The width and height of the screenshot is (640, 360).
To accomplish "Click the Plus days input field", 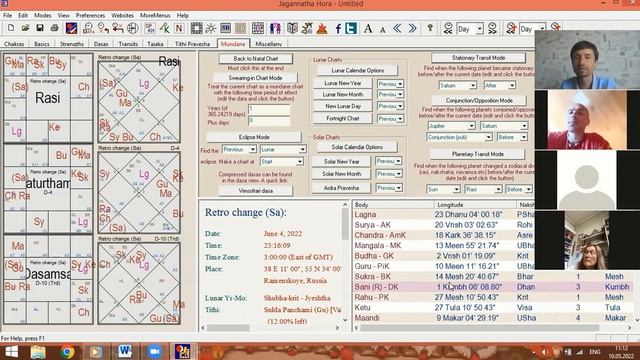I will tap(269, 121).
